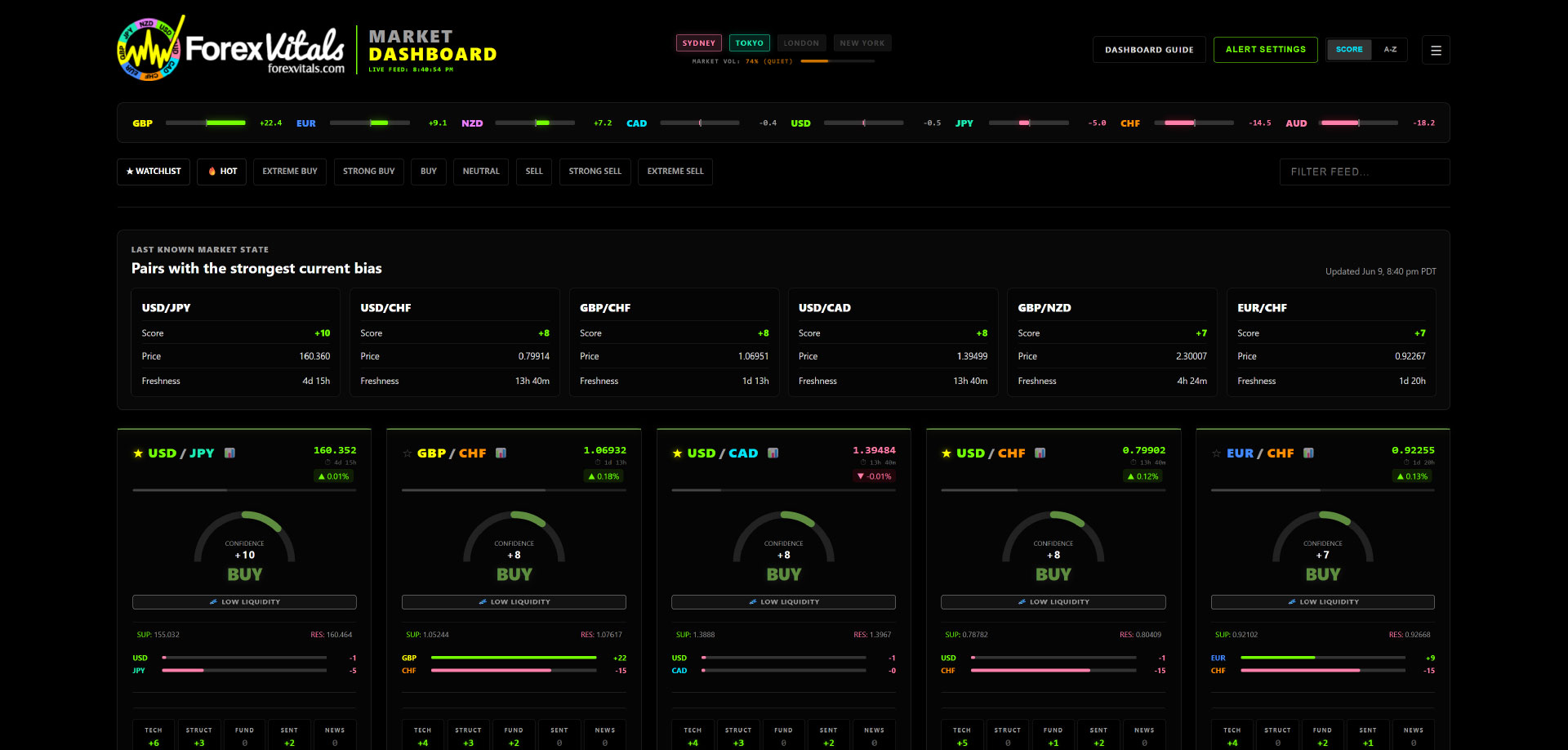Click TECH +6 score on USD/JPY card

coord(154,736)
